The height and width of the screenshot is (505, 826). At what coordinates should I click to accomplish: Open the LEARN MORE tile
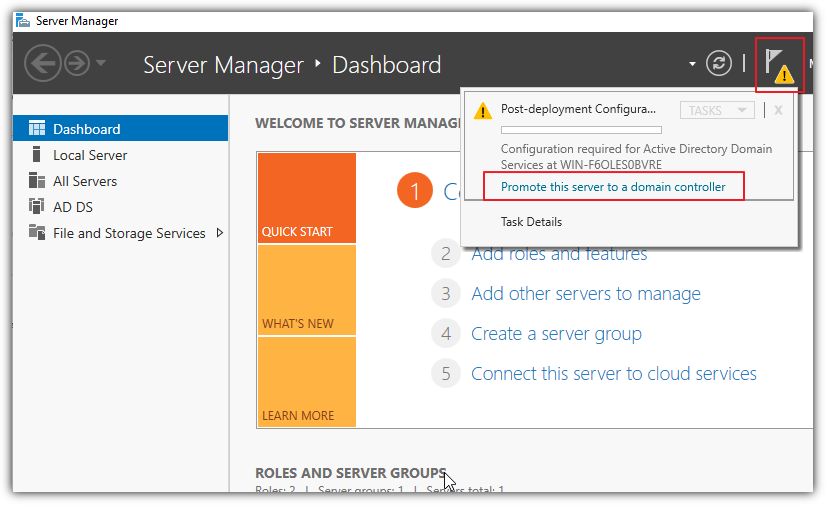click(x=307, y=382)
